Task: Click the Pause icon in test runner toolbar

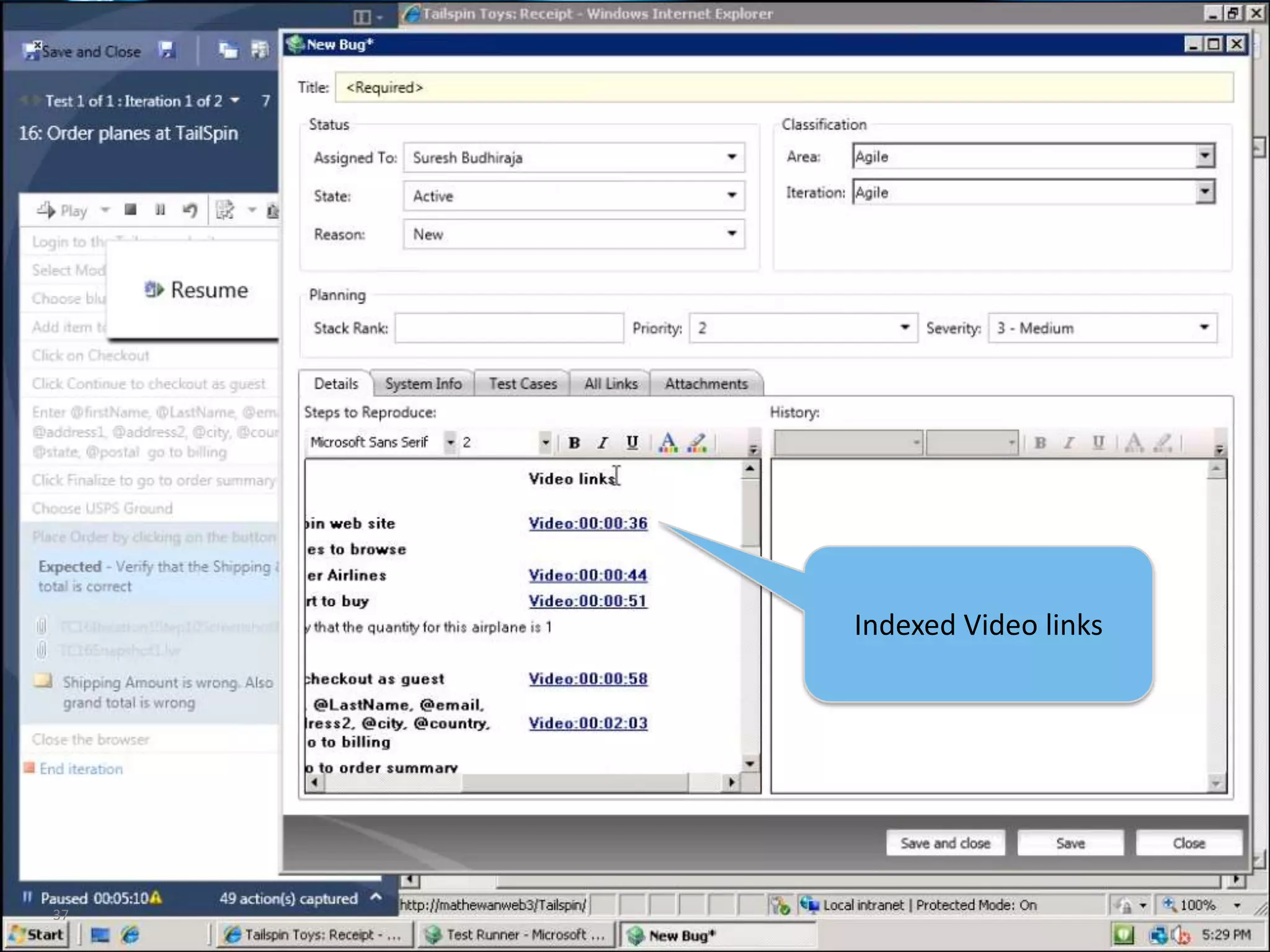Action: tap(160, 210)
